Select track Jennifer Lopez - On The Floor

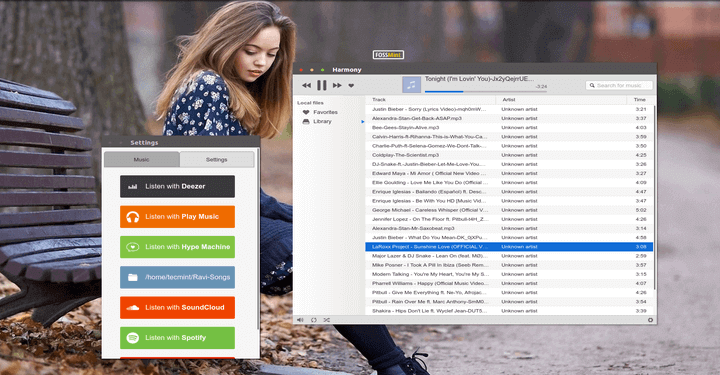tap(509, 219)
